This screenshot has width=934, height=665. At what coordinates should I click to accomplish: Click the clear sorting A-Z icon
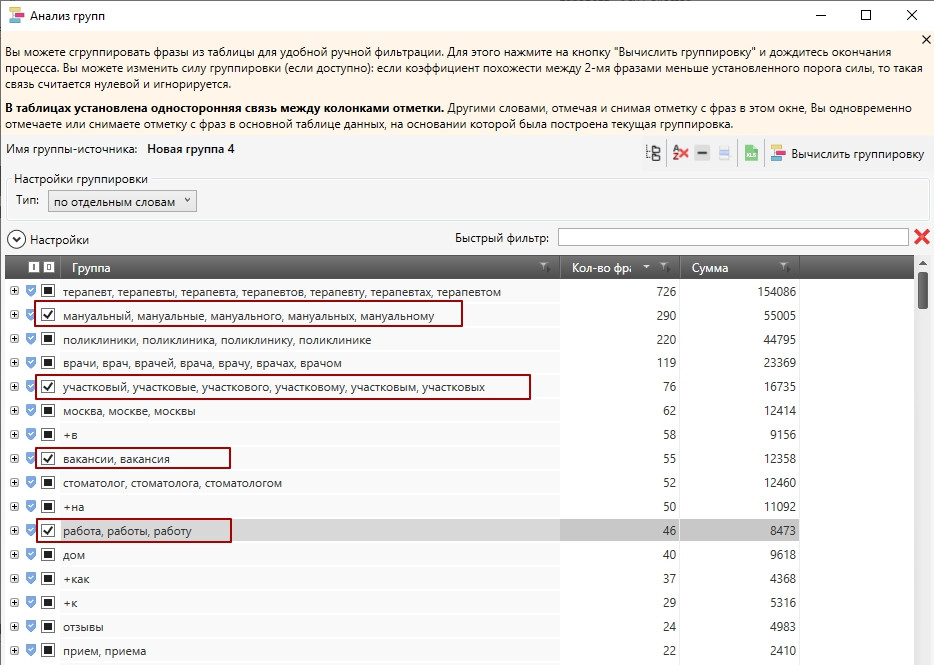point(681,154)
